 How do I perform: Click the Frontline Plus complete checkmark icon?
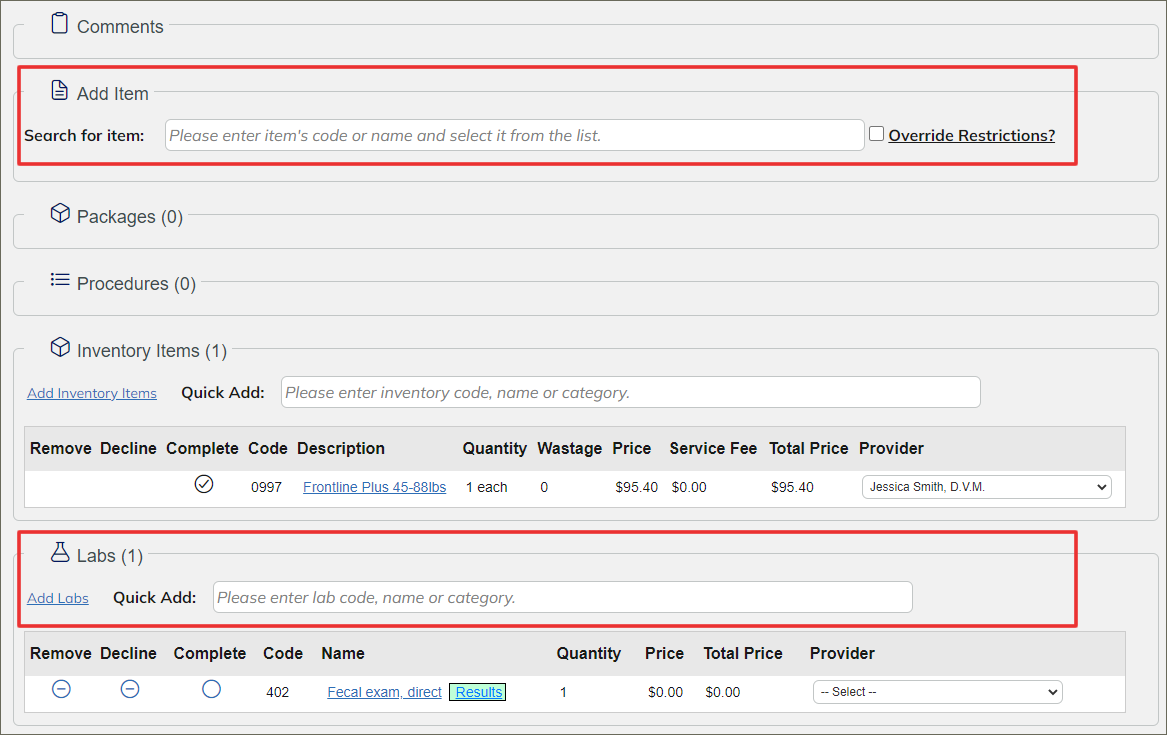click(204, 484)
